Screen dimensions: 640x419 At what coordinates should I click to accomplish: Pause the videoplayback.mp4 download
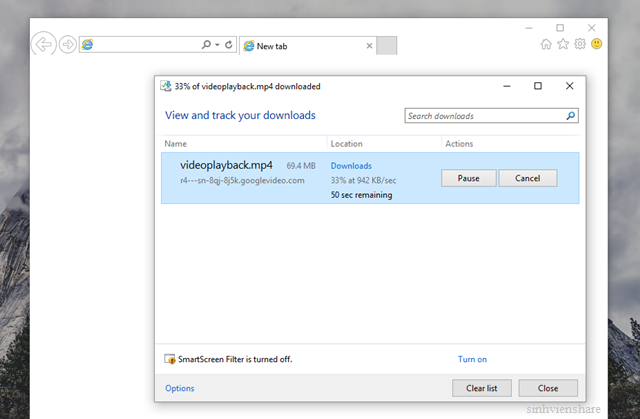coord(468,178)
